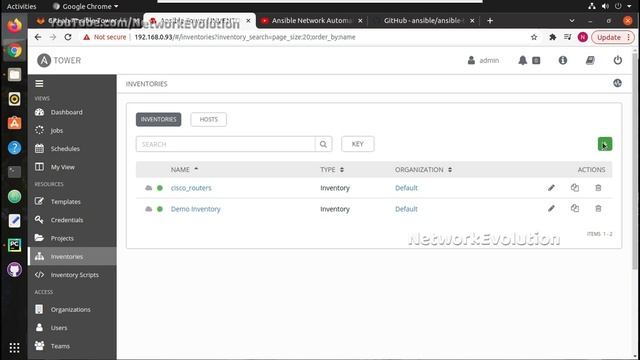Select Inventories in sidebar
Screen dimensions: 640x360
click(72, 256)
